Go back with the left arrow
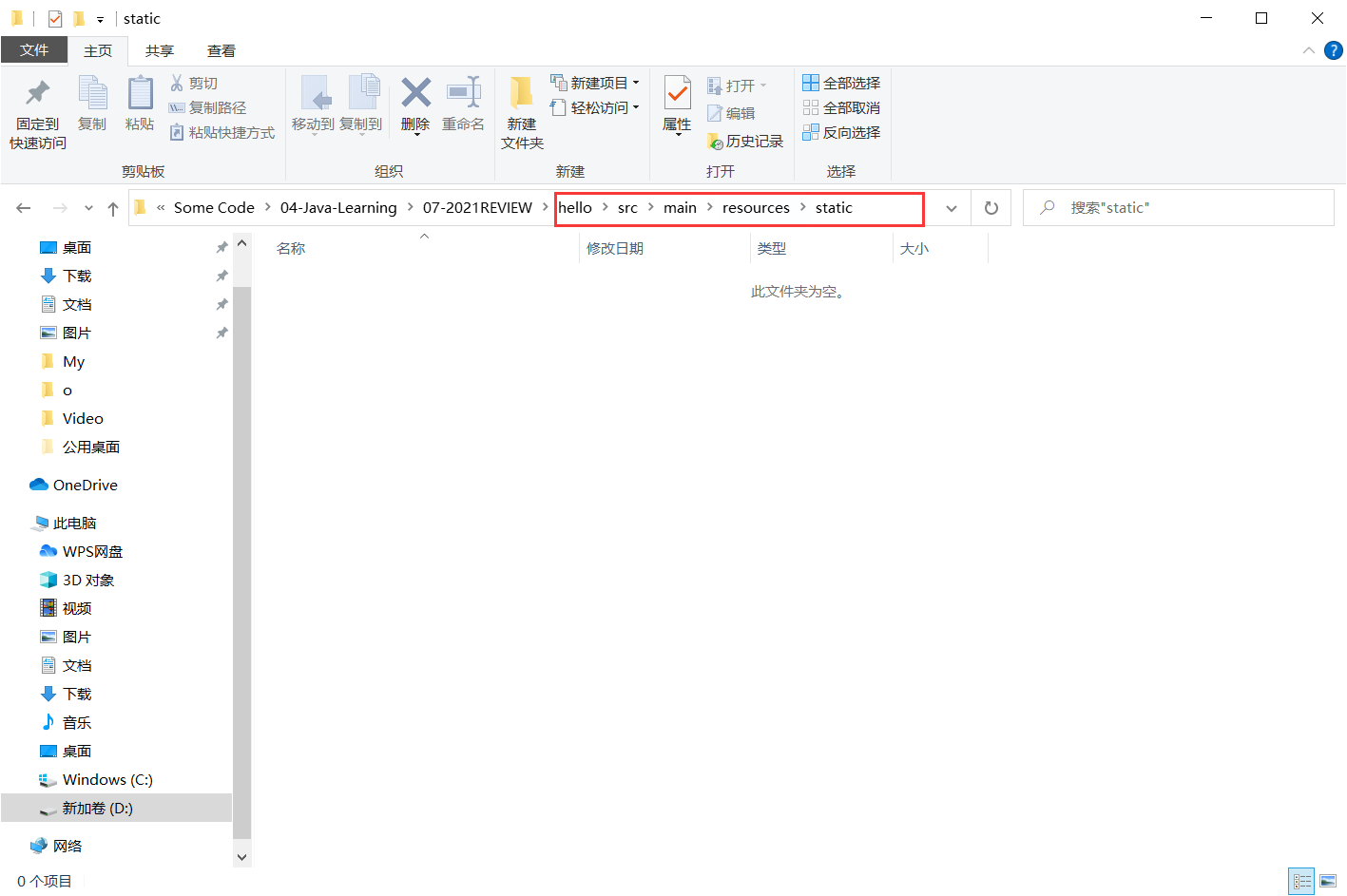The height and width of the screenshot is (896, 1347). pyautogui.click(x=24, y=208)
